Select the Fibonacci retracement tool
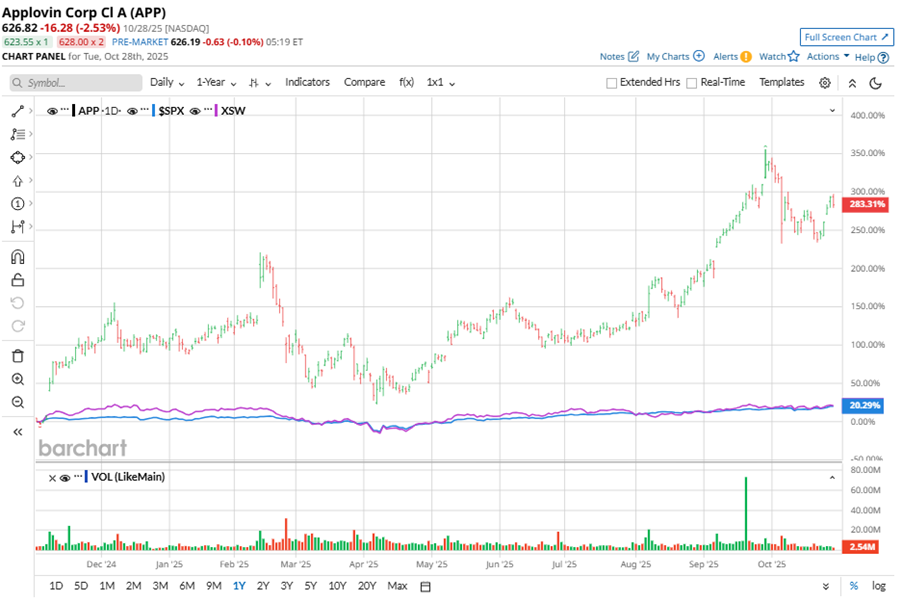This screenshot has width=902, height=602. click(17, 134)
